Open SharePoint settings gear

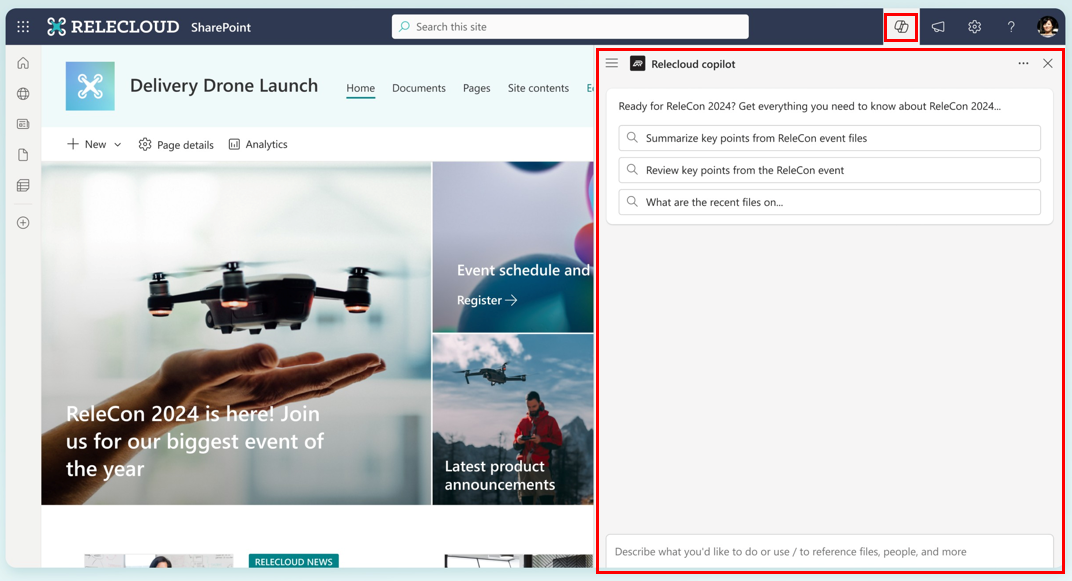974,26
